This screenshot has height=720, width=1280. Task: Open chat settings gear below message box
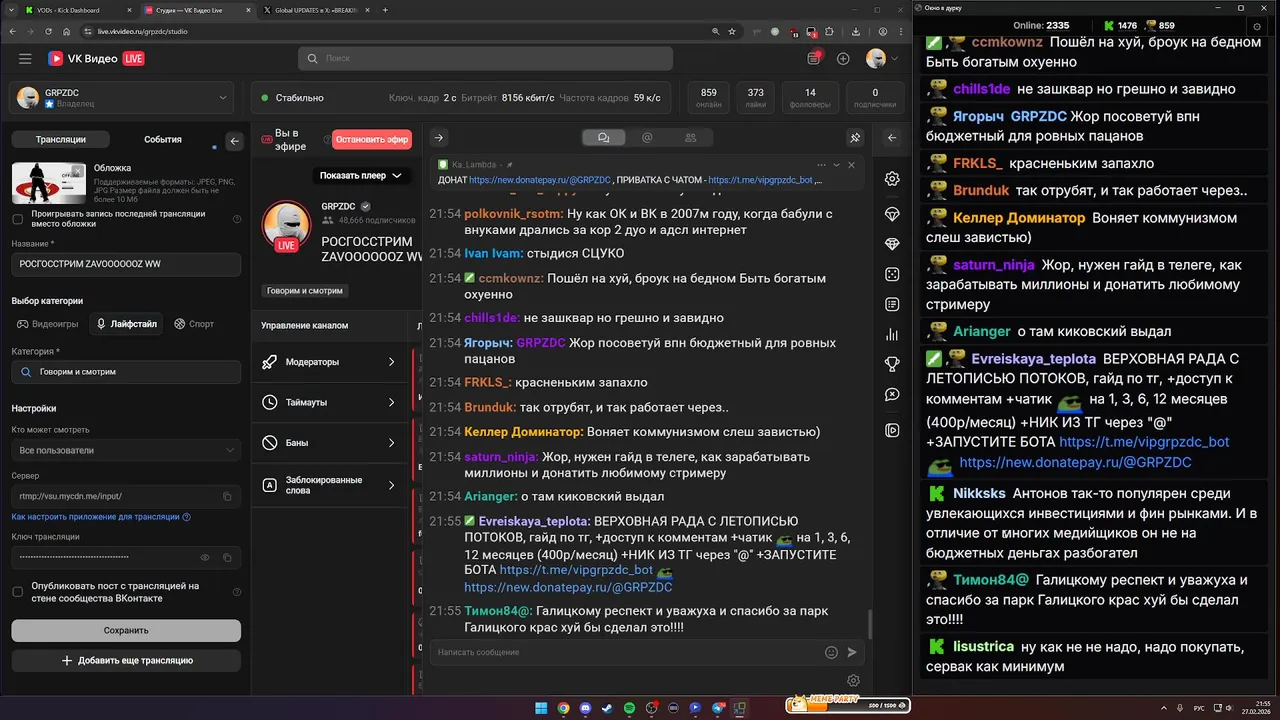pyautogui.click(x=853, y=680)
